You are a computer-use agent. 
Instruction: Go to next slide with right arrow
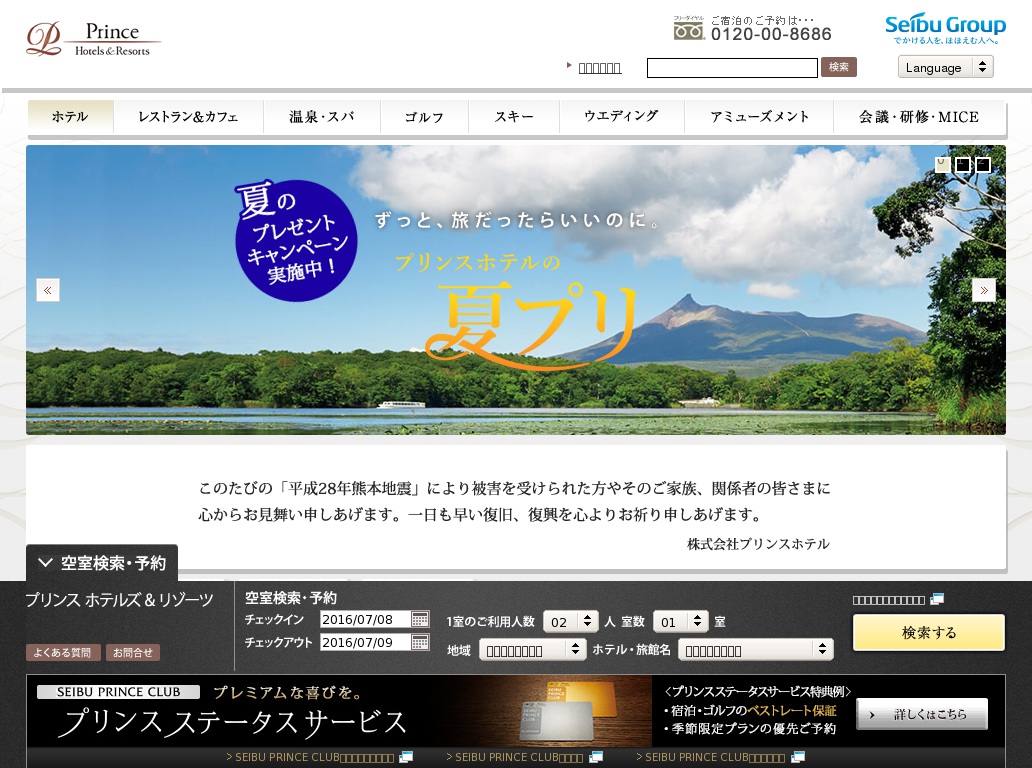(x=984, y=290)
